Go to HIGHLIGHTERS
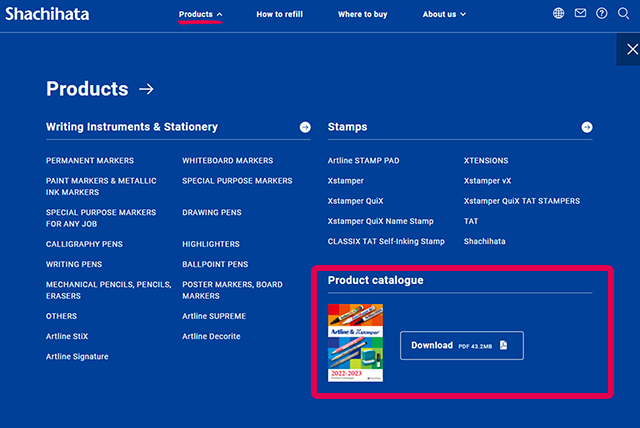640x428 pixels. (x=211, y=244)
